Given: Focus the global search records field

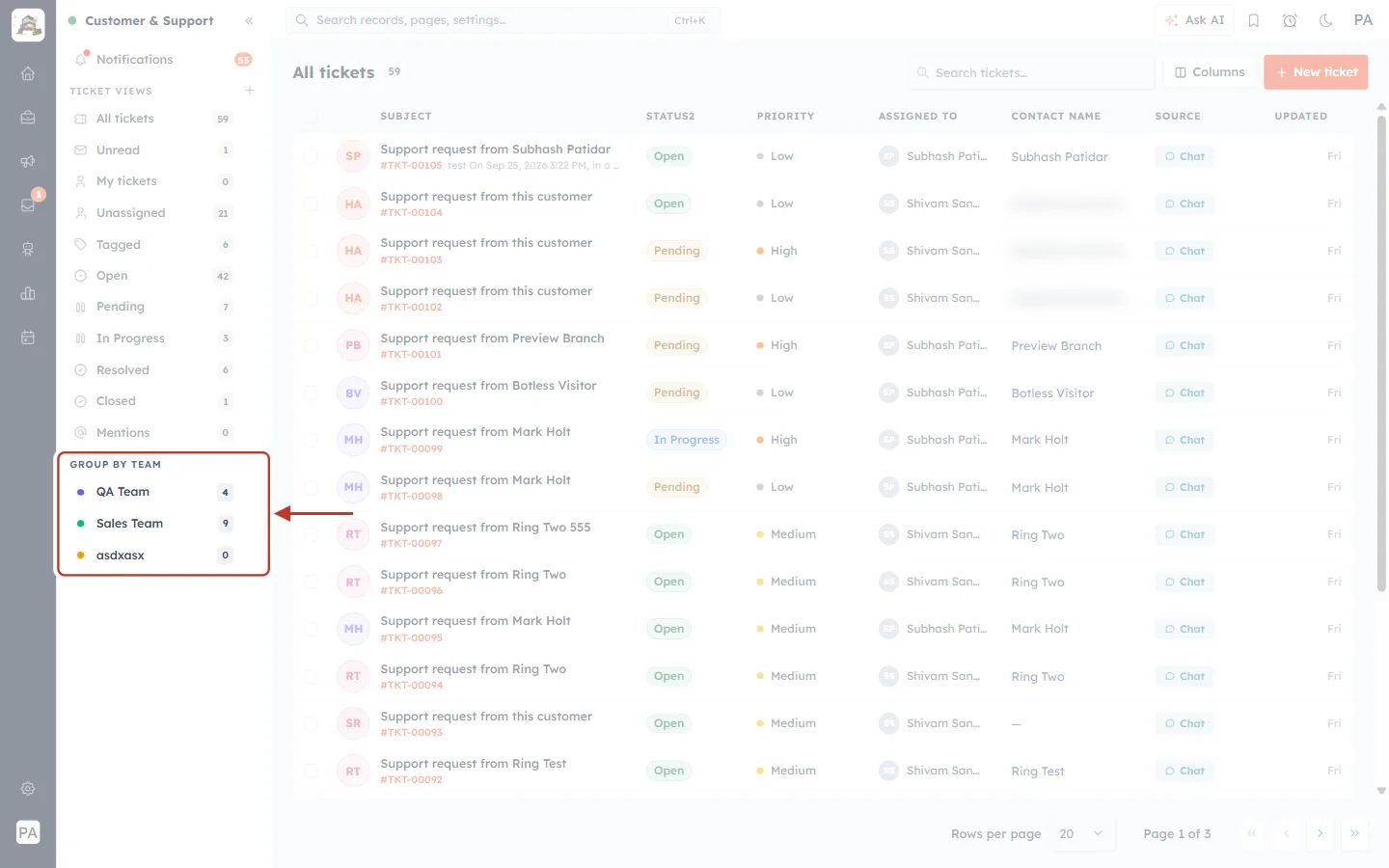Looking at the screenshot, I should pos(503,20).
